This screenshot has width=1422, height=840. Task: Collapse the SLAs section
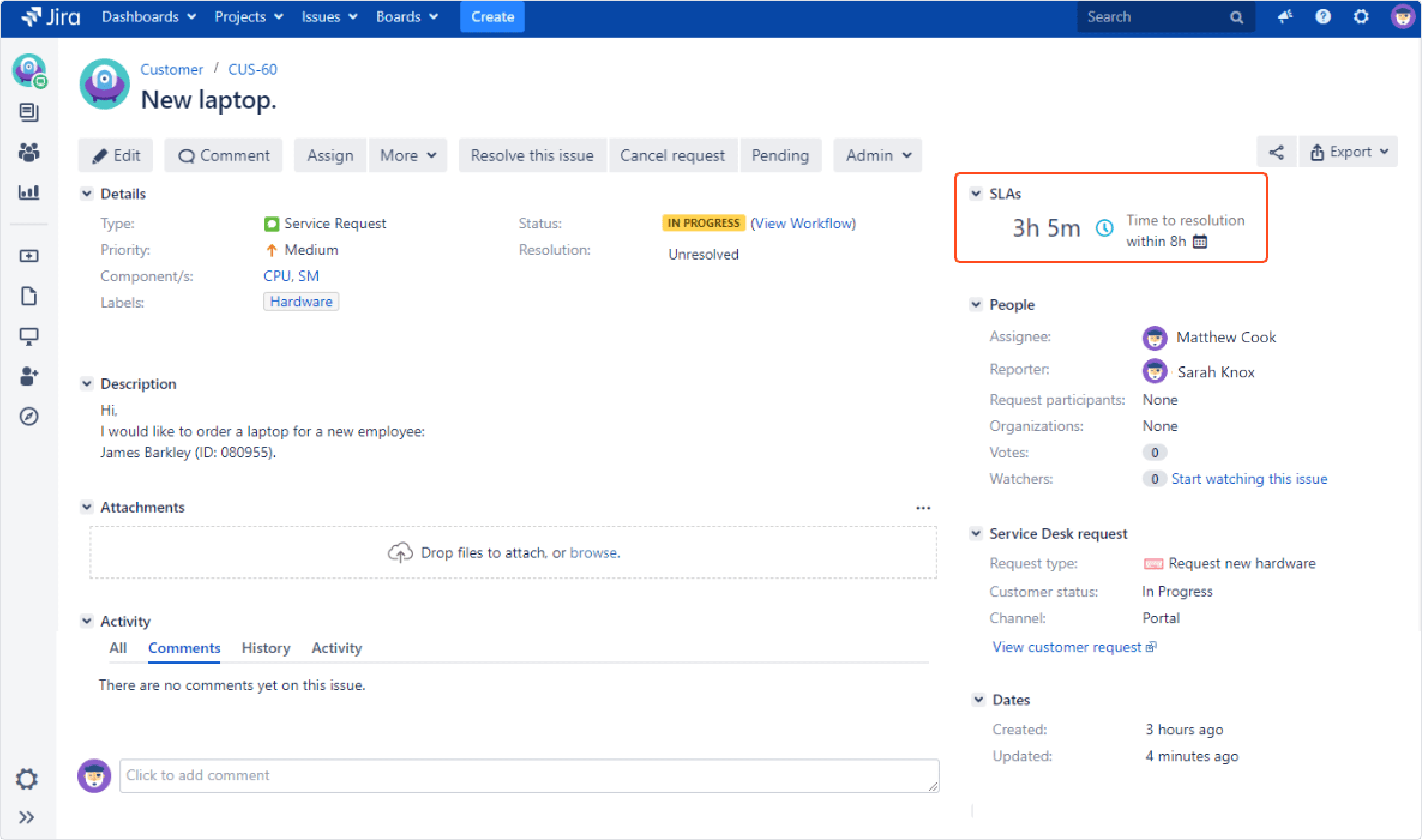click(x=976, y=194)
